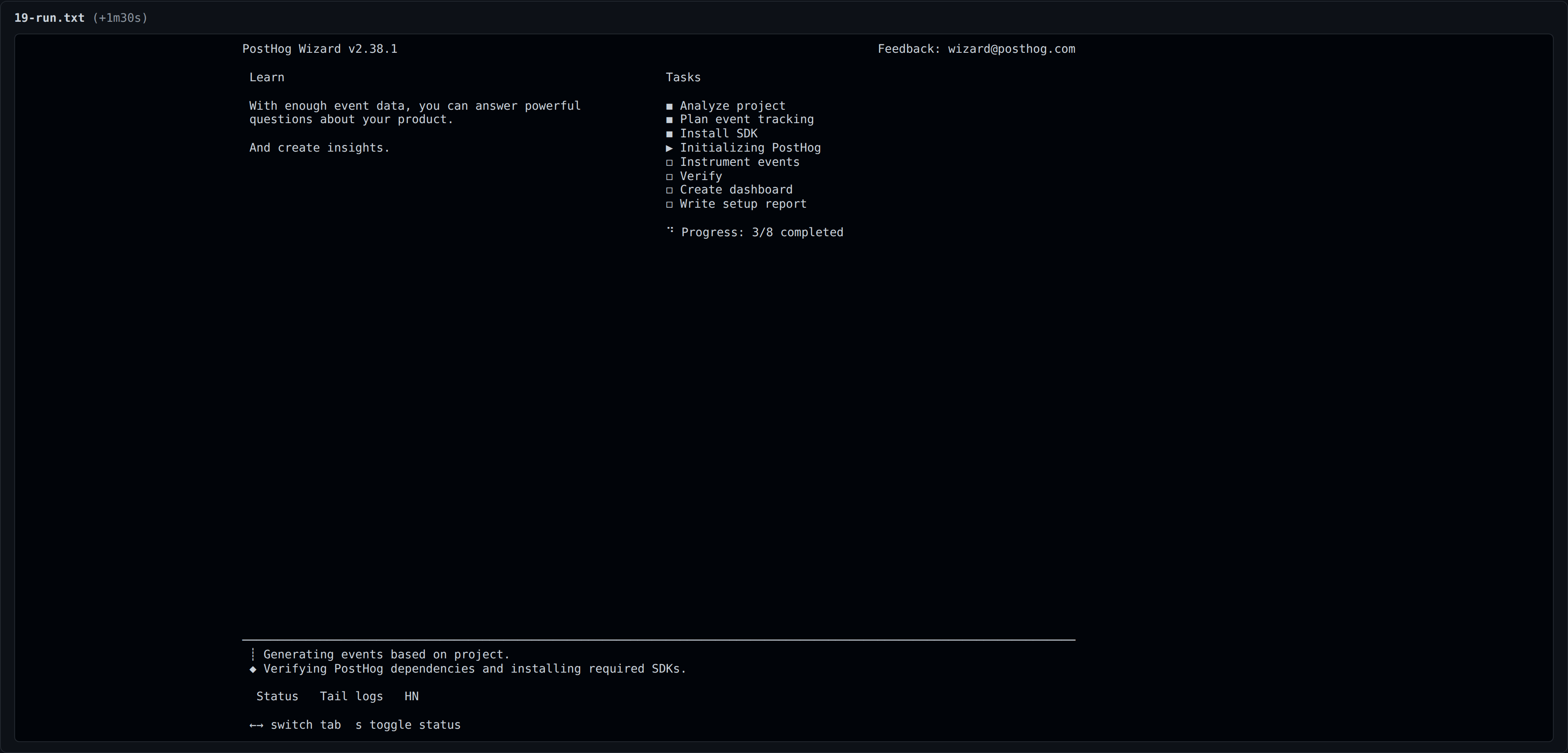The width and height of the screenshot is (1568, 753).
Task: Click the empty box beside Write setup report
Action: (669, 204)
